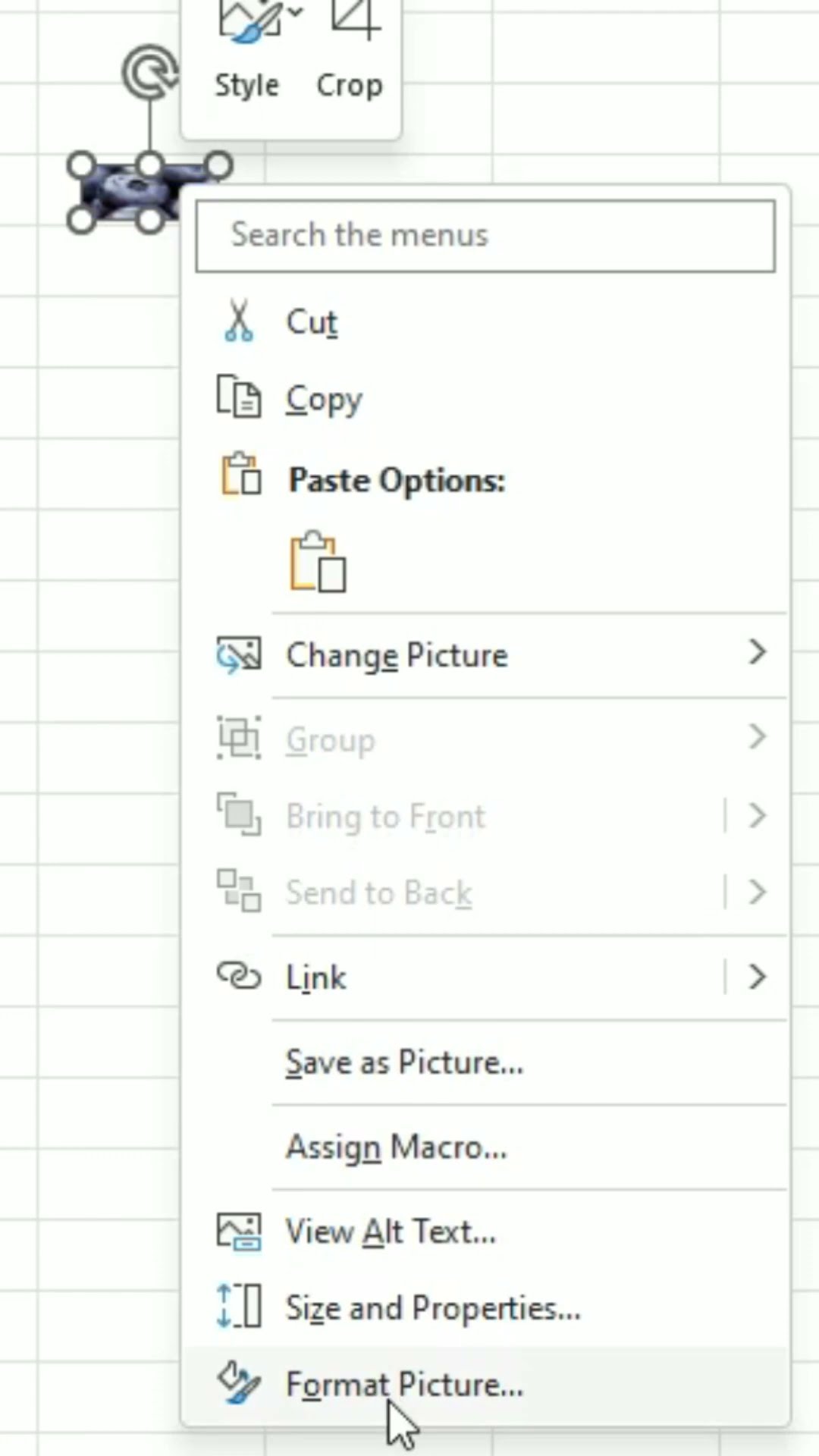Click the picture rotation handle
Viewport: 819px width, 1456px height.
click(149, 73)
